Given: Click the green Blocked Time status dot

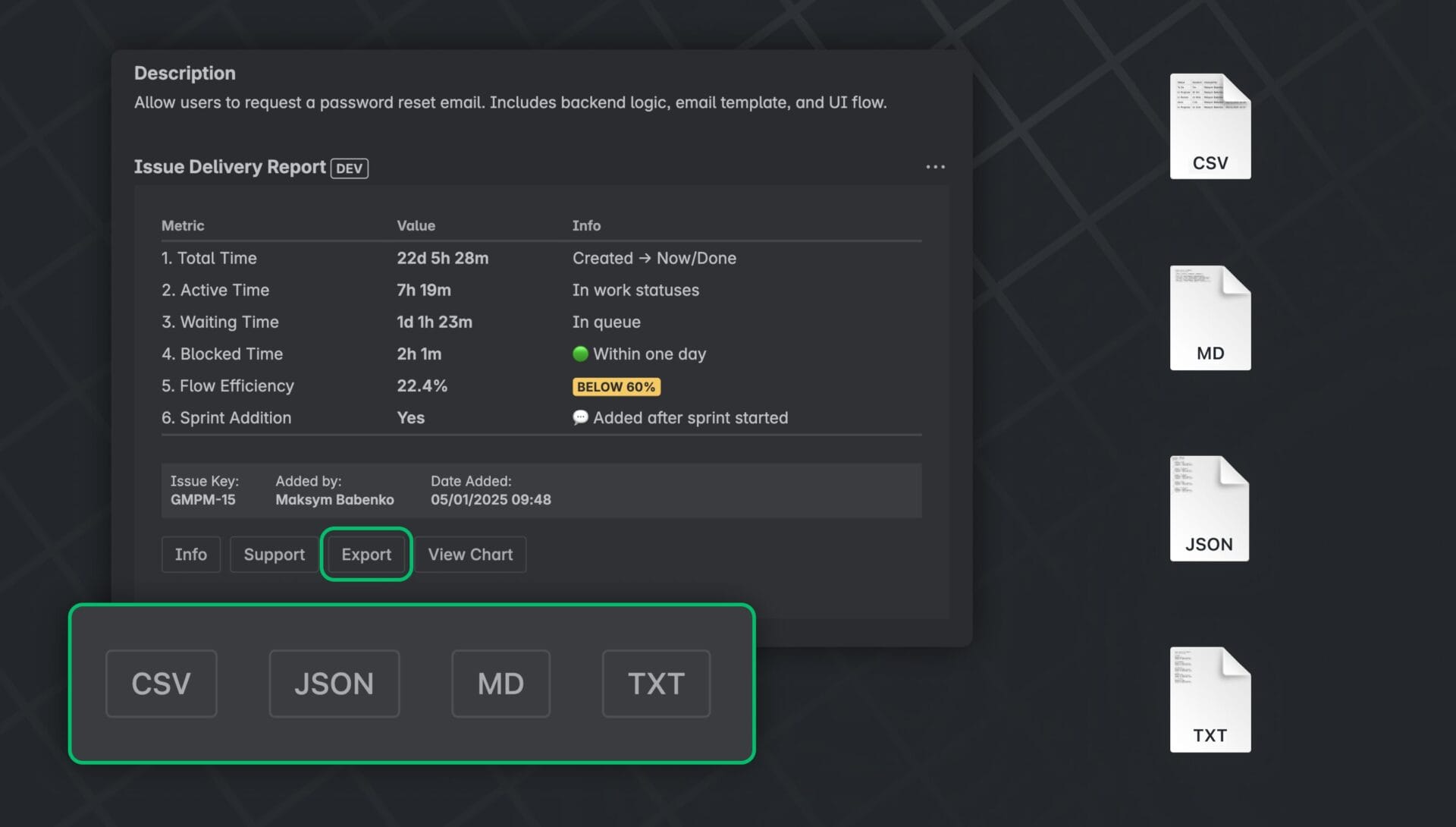Looking at the screenshot, I should [x=580, y=354].
